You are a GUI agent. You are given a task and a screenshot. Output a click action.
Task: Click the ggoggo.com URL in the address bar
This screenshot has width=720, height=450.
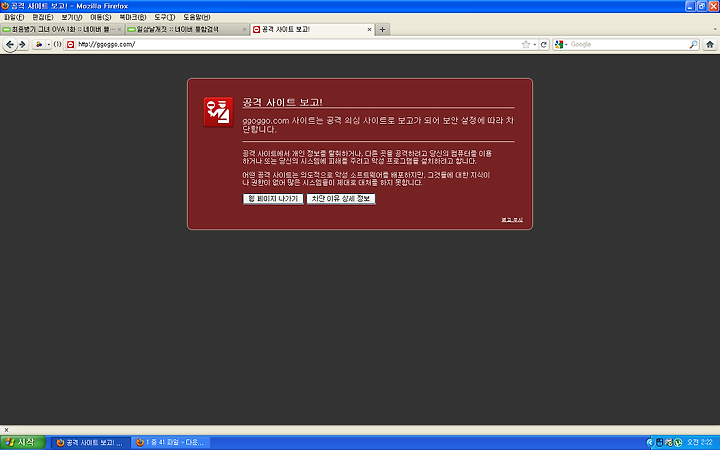point(107,45)
